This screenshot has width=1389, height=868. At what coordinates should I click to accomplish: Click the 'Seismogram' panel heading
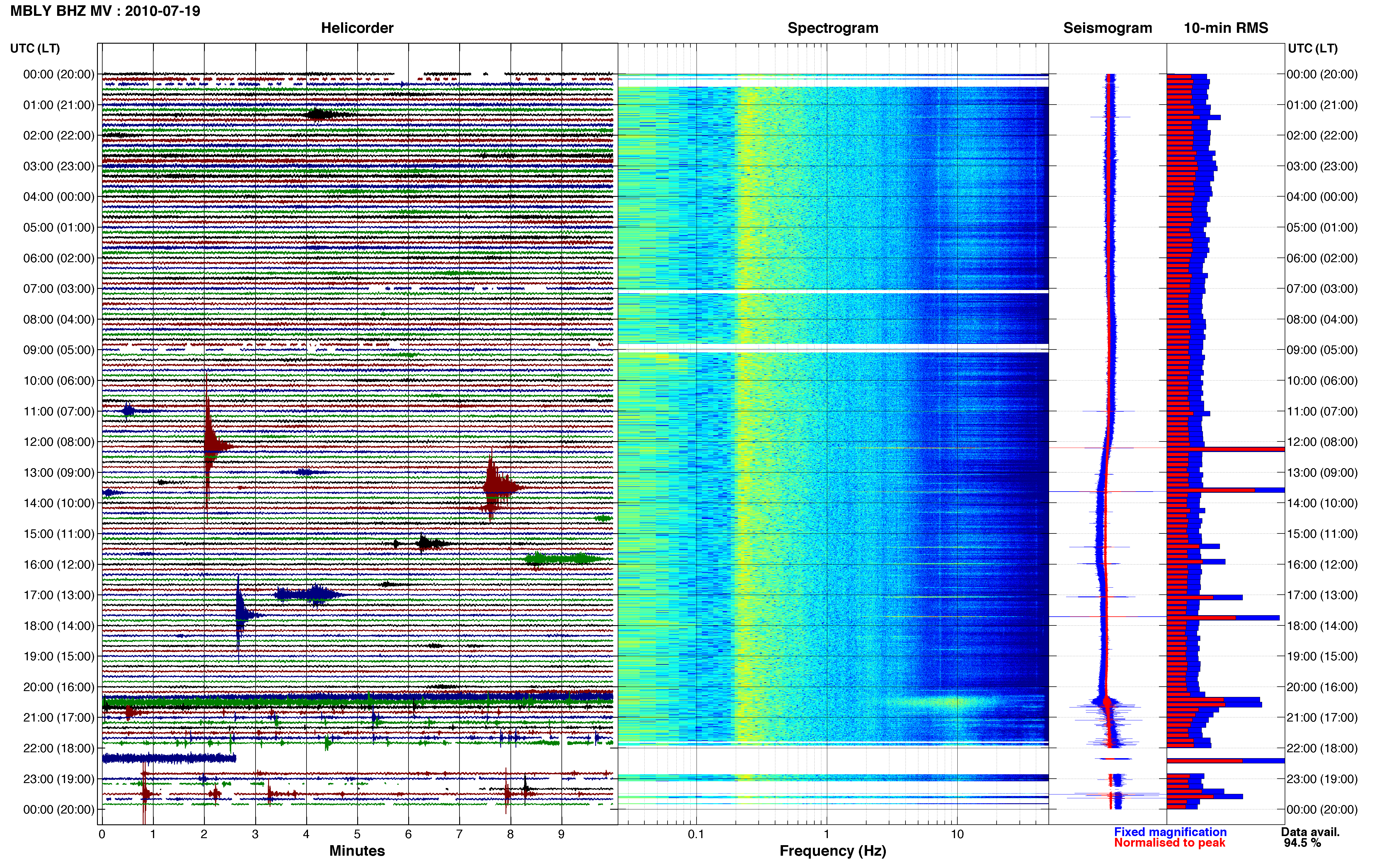click(x=1108, y=28)
